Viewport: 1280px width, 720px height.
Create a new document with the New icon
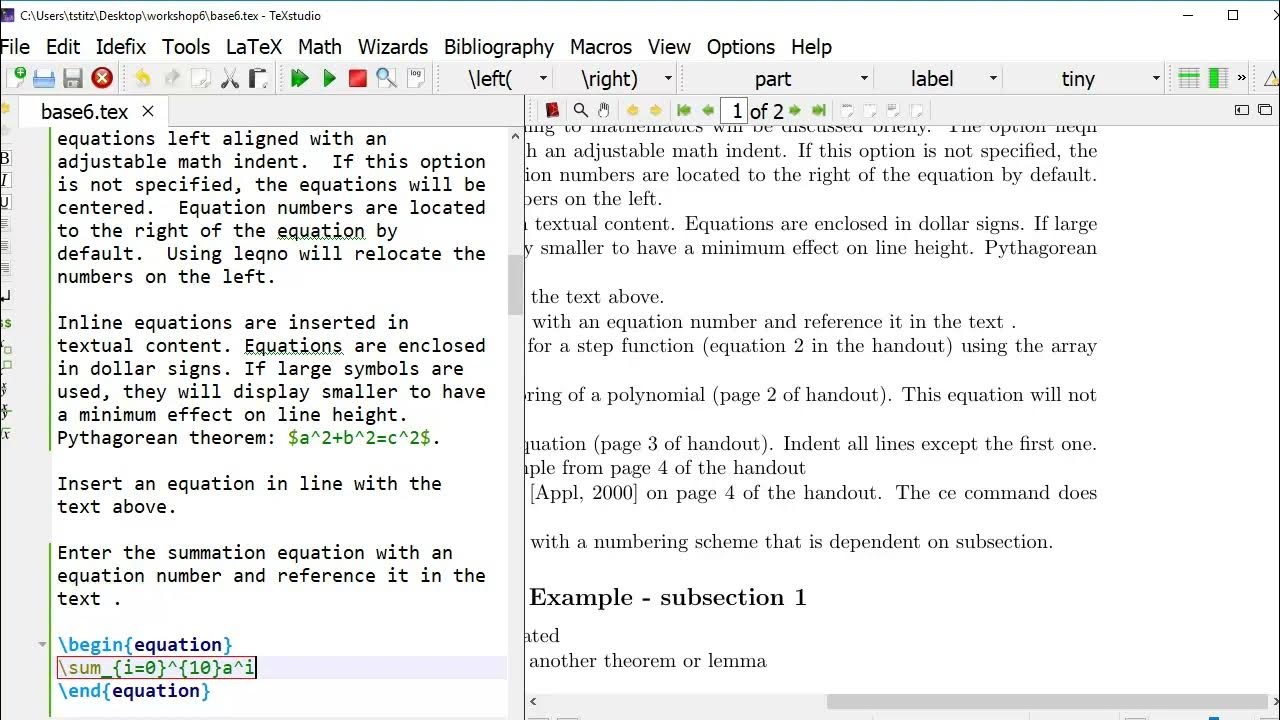coord(16,78)
